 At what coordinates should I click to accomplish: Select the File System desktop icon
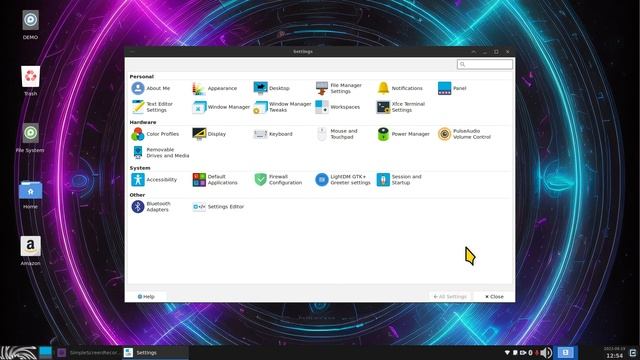tap(30, 138)
